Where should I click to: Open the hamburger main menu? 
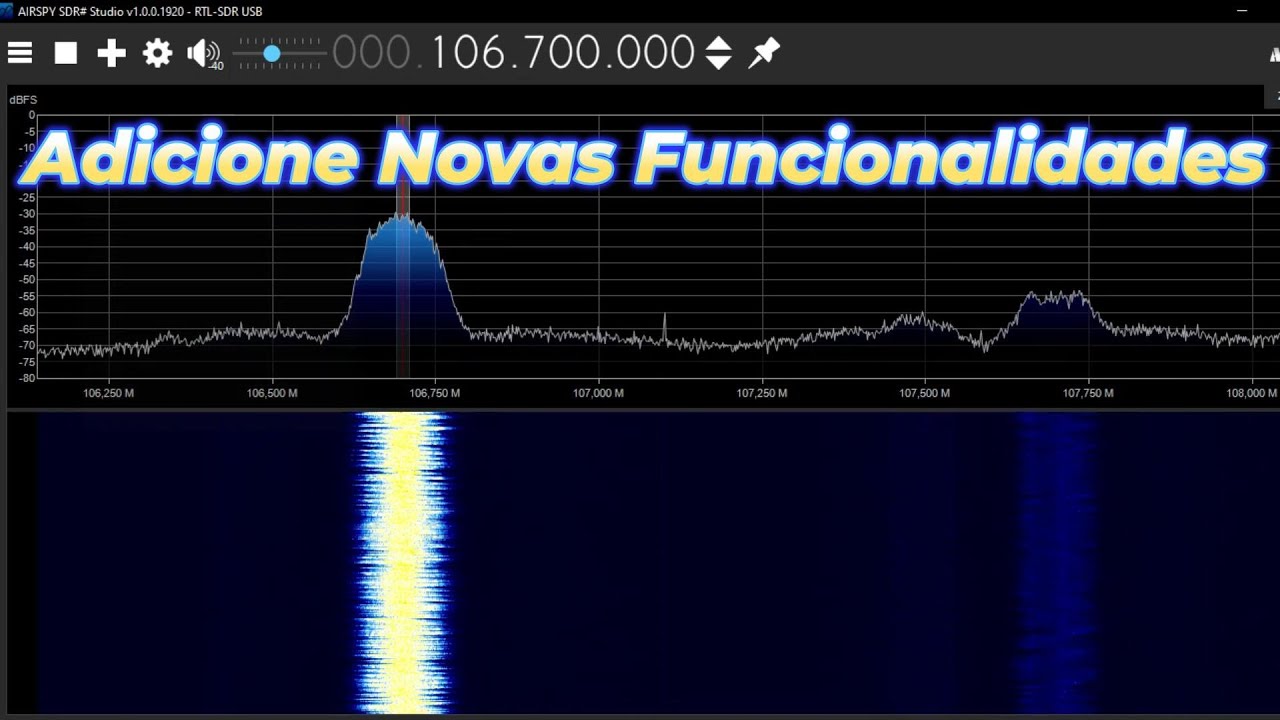point(20,53)
